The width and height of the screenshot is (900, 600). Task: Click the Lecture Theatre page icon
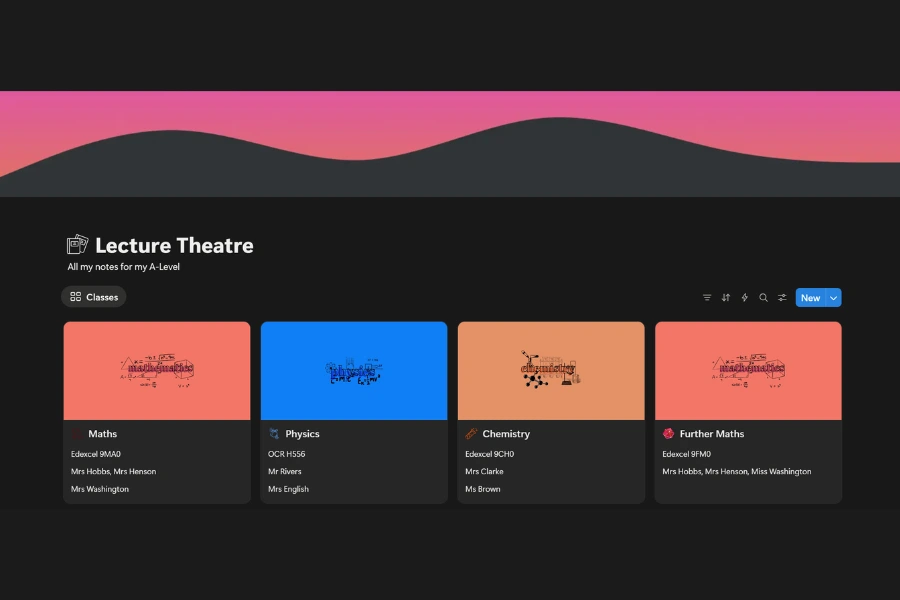[x=77, y=245]
